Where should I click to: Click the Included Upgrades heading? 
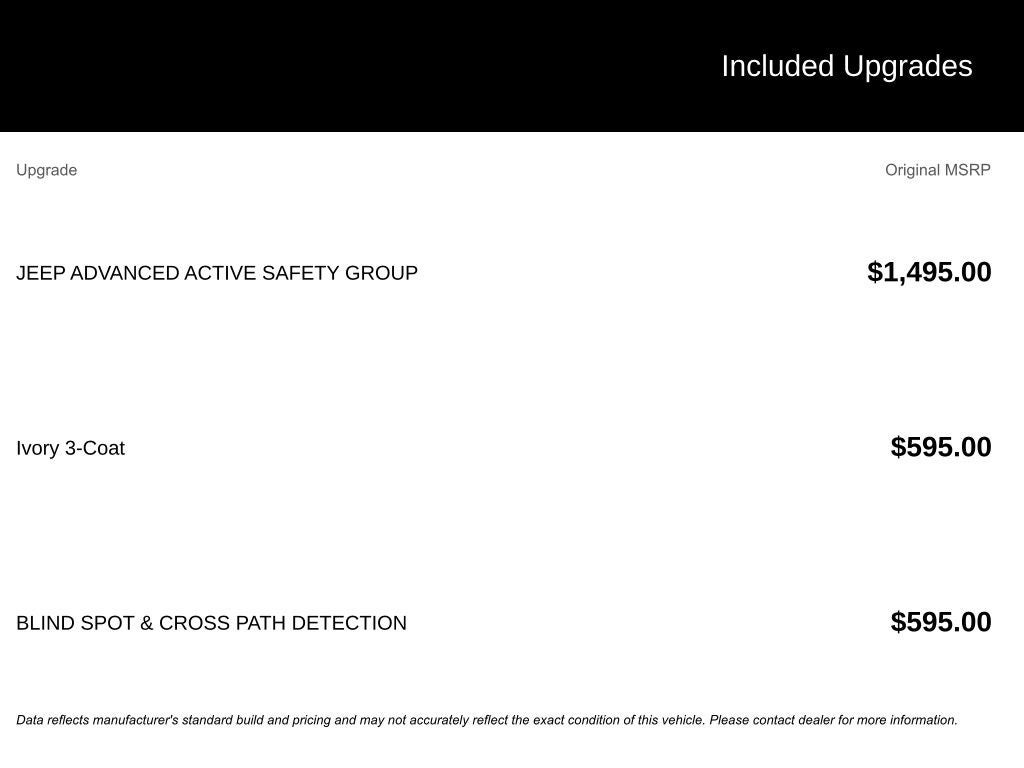point(846,66)
